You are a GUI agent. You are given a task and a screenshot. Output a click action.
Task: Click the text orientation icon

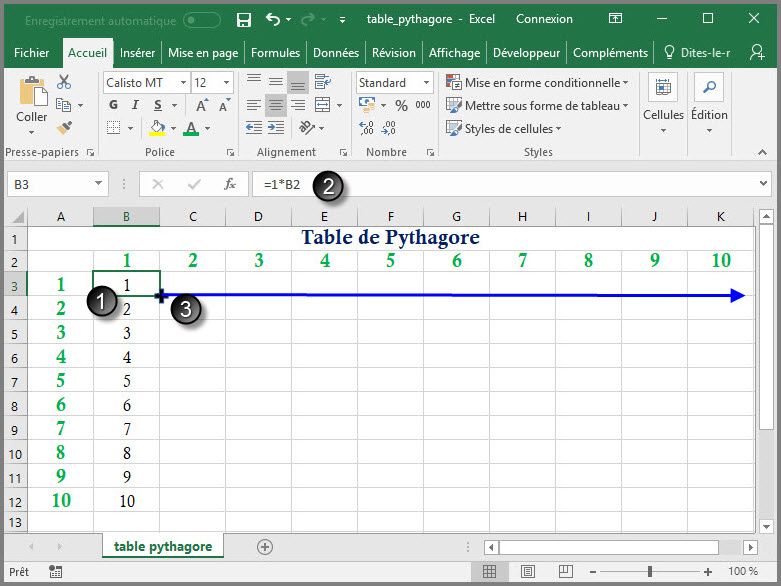(x=307, y=128)
